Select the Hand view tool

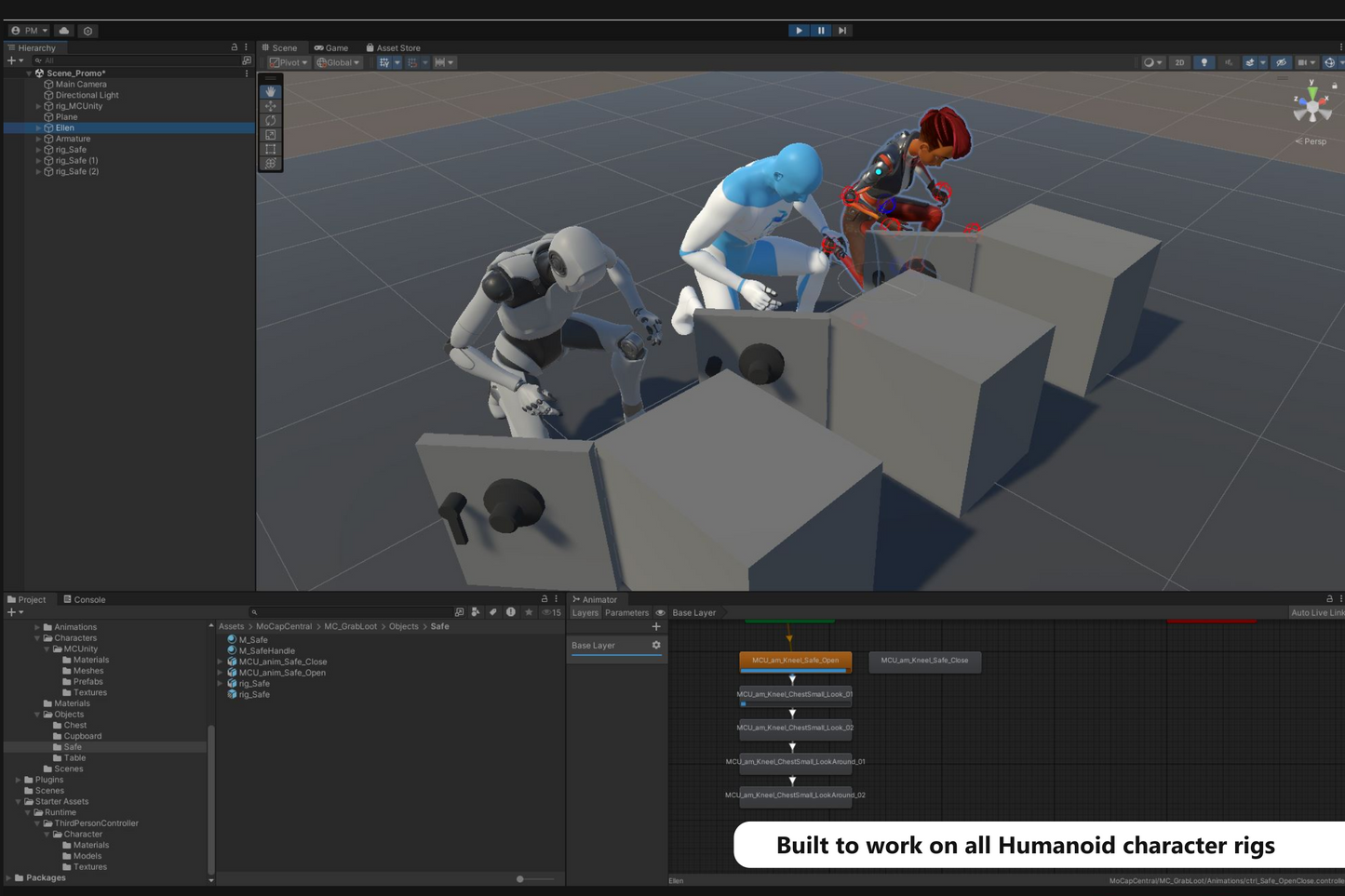tap(271, 92)
